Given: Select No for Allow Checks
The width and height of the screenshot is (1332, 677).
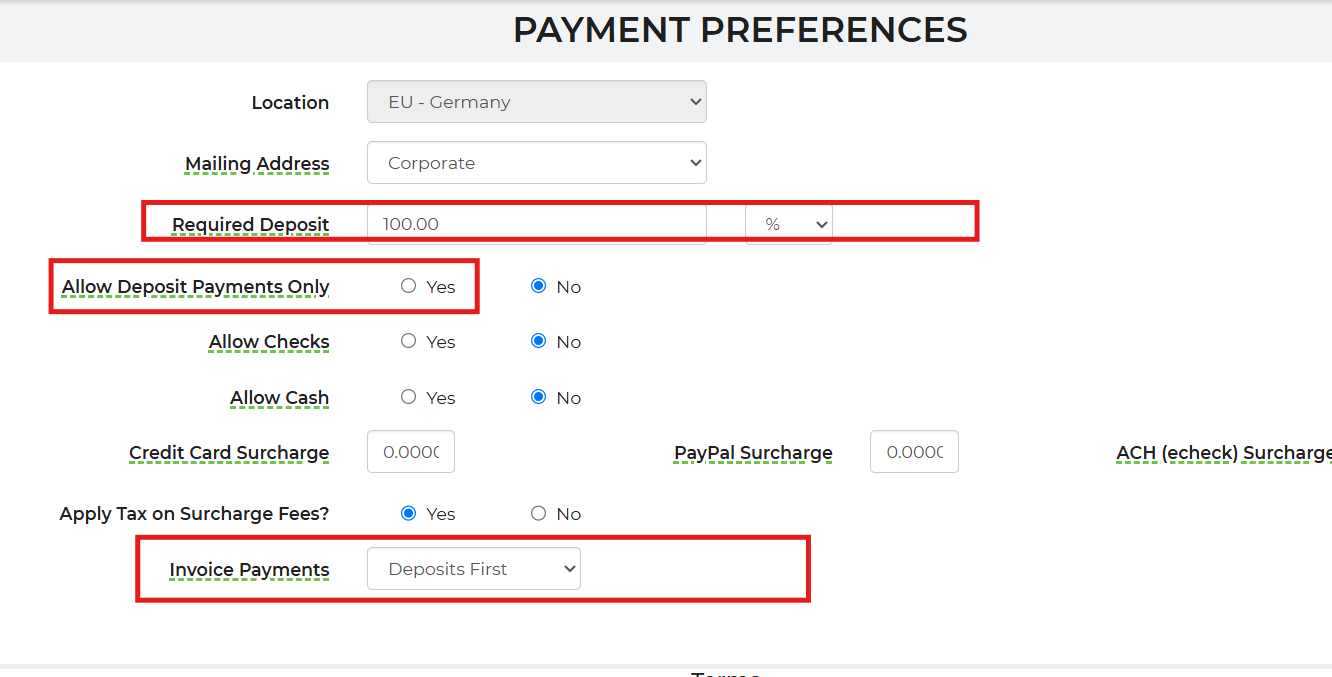Looking at the screenshot, I should click(x=539, y=341).
